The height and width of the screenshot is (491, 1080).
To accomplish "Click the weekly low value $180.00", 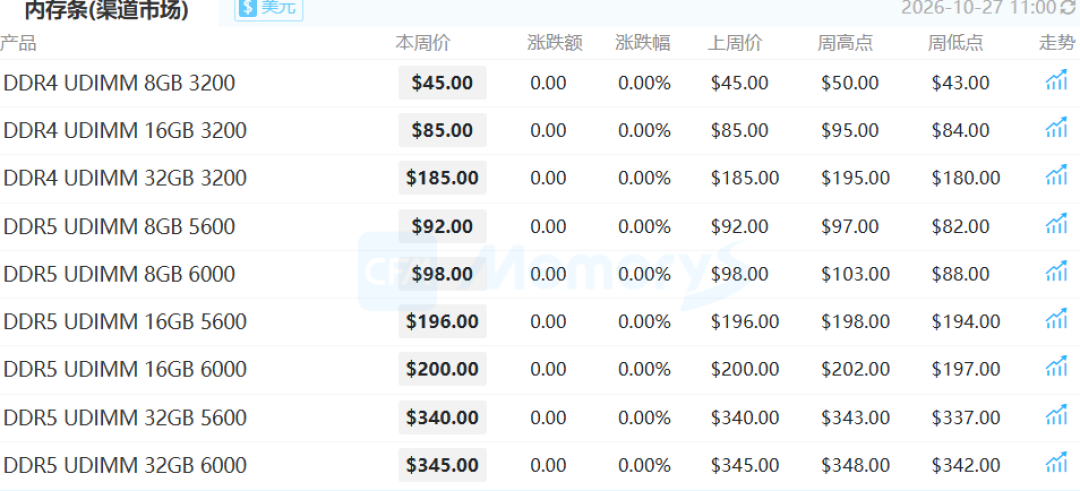I will (x=966, y=178).
